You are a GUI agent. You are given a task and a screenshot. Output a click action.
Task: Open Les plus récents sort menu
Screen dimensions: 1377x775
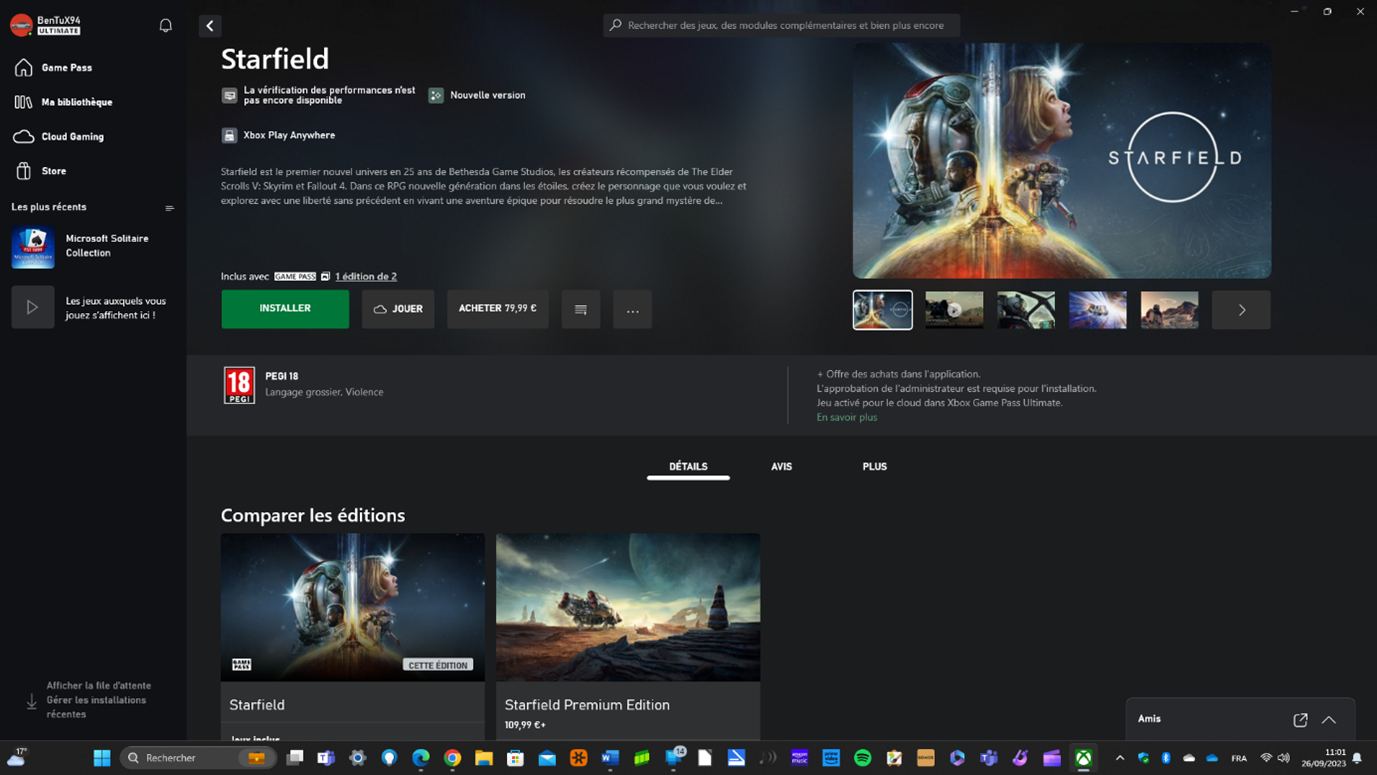[169, 208]
